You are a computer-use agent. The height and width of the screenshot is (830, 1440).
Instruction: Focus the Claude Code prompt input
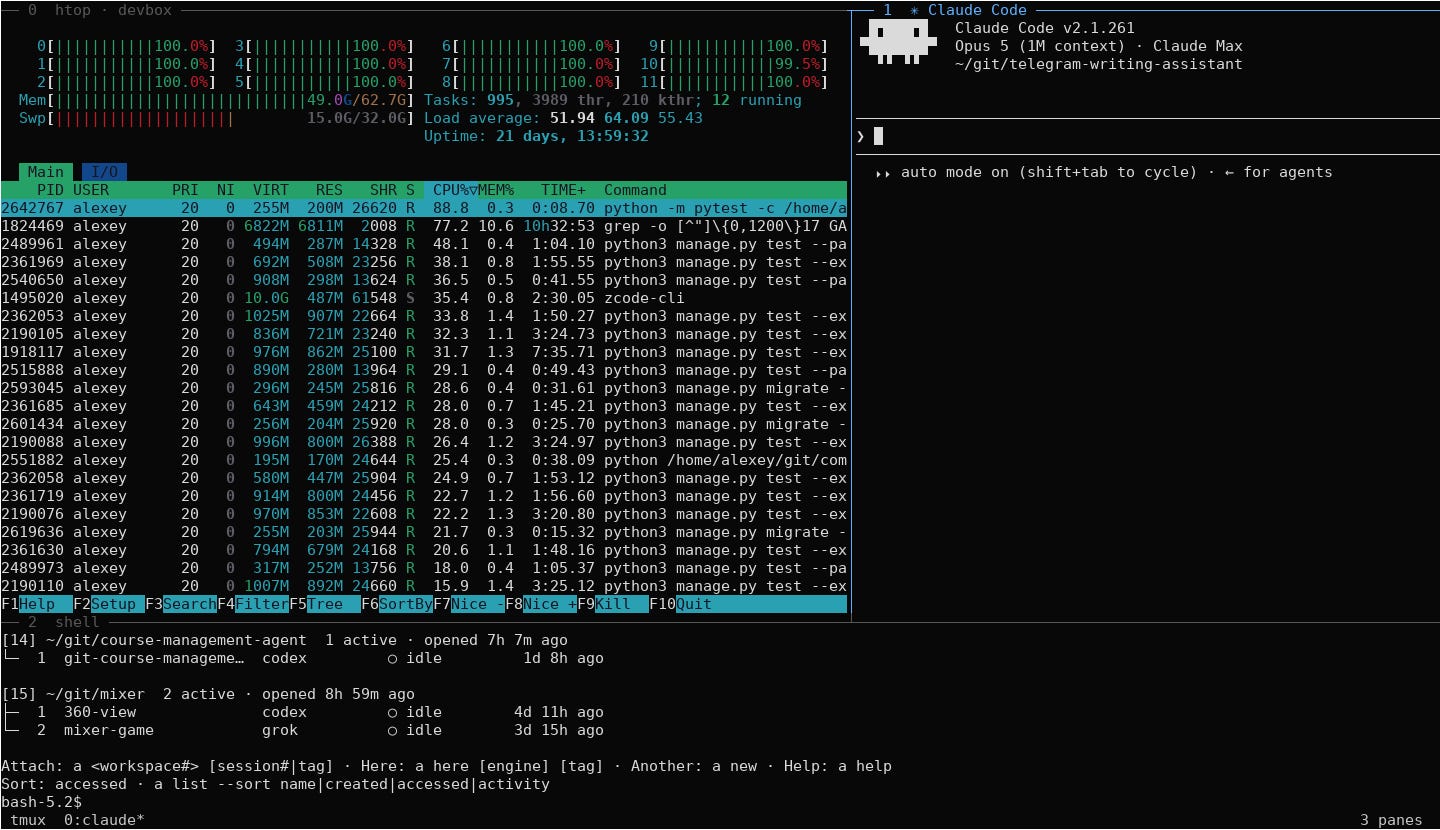1147,136
